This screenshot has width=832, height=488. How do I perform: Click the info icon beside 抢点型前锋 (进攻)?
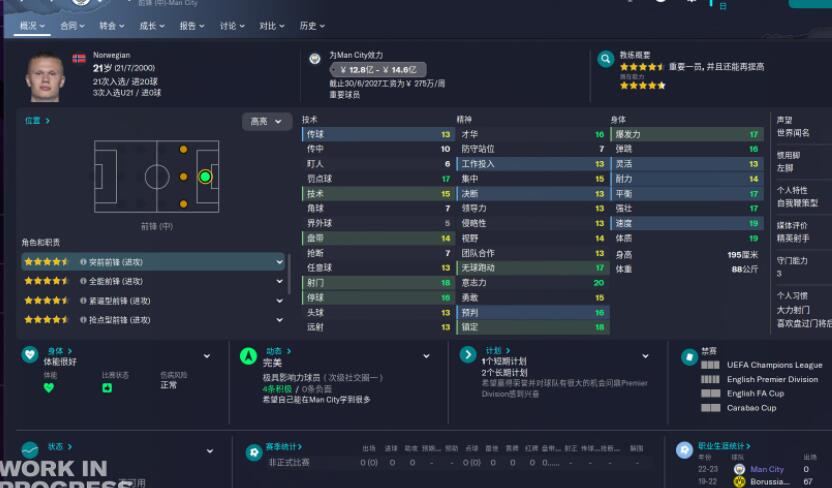pos(83,320)
